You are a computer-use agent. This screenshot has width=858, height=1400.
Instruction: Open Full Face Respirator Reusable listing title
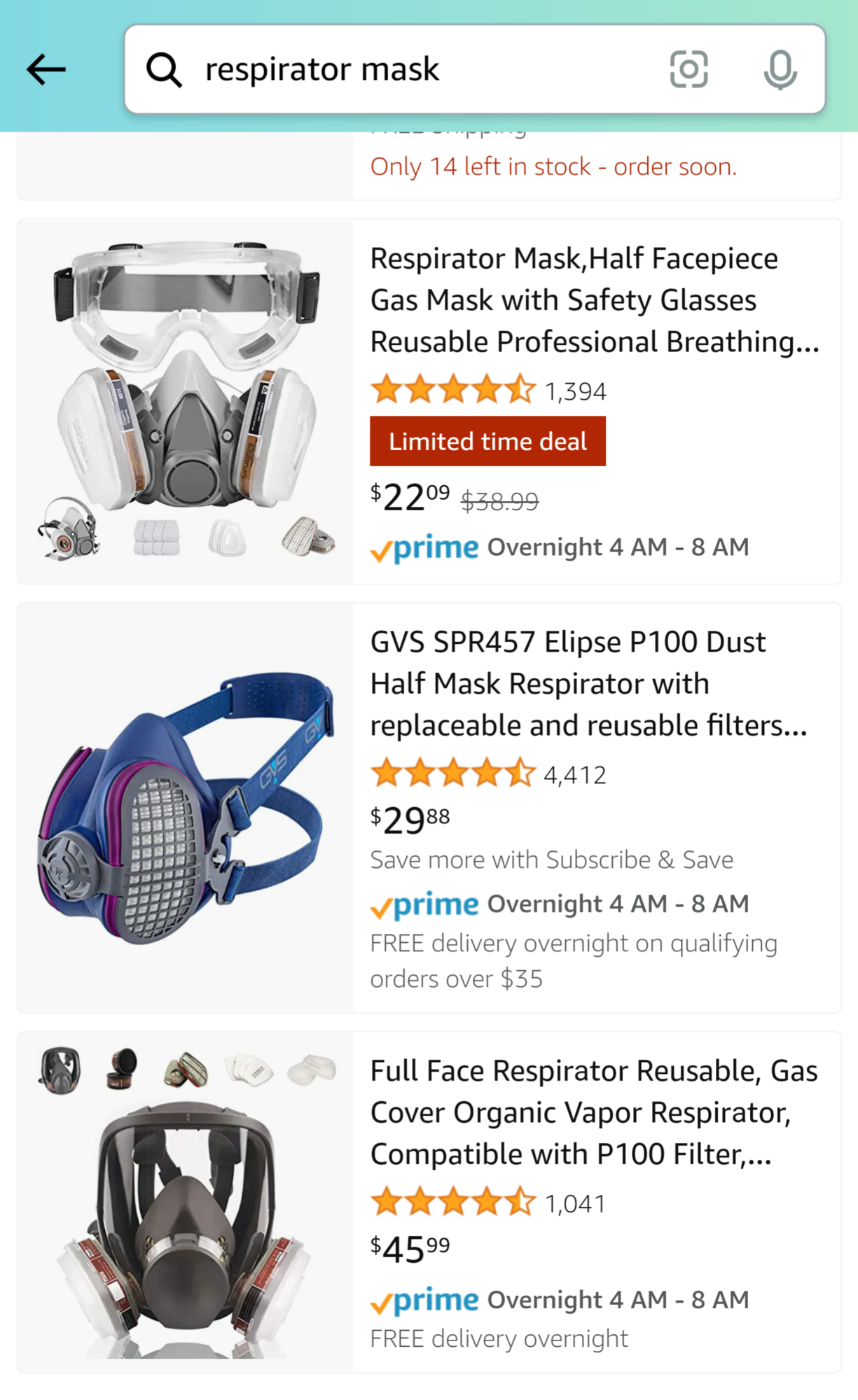594,1112
